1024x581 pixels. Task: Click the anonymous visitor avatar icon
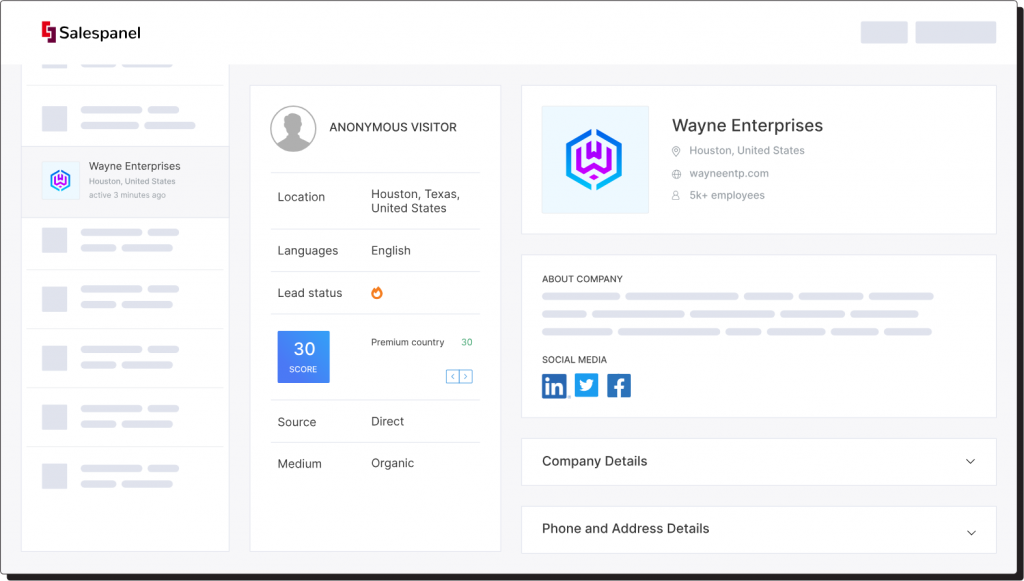point(293,129)
